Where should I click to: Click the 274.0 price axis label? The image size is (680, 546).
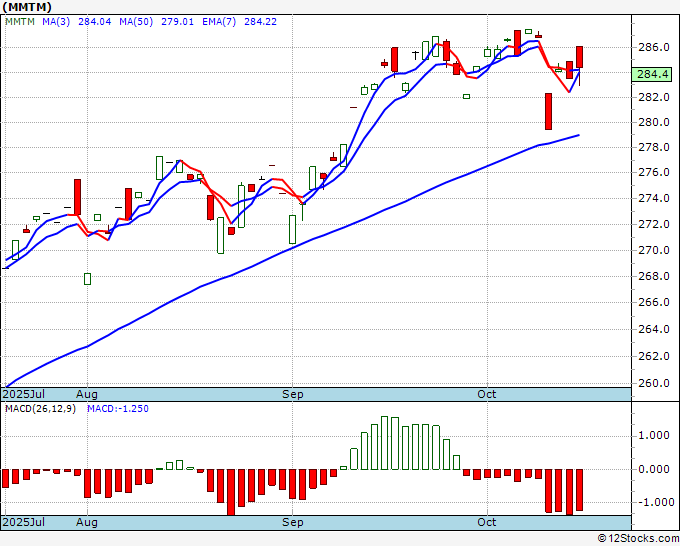[654, 199]
